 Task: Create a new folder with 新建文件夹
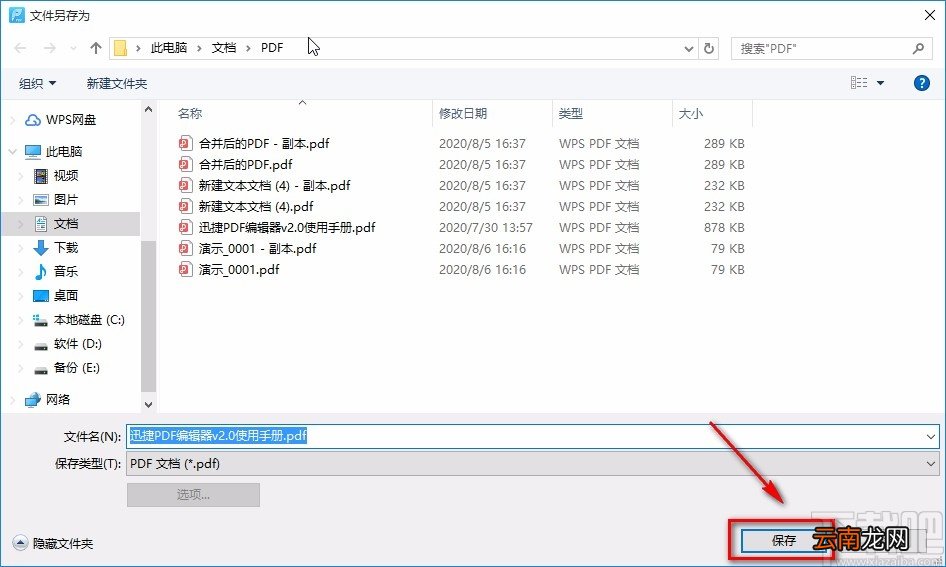116,83
